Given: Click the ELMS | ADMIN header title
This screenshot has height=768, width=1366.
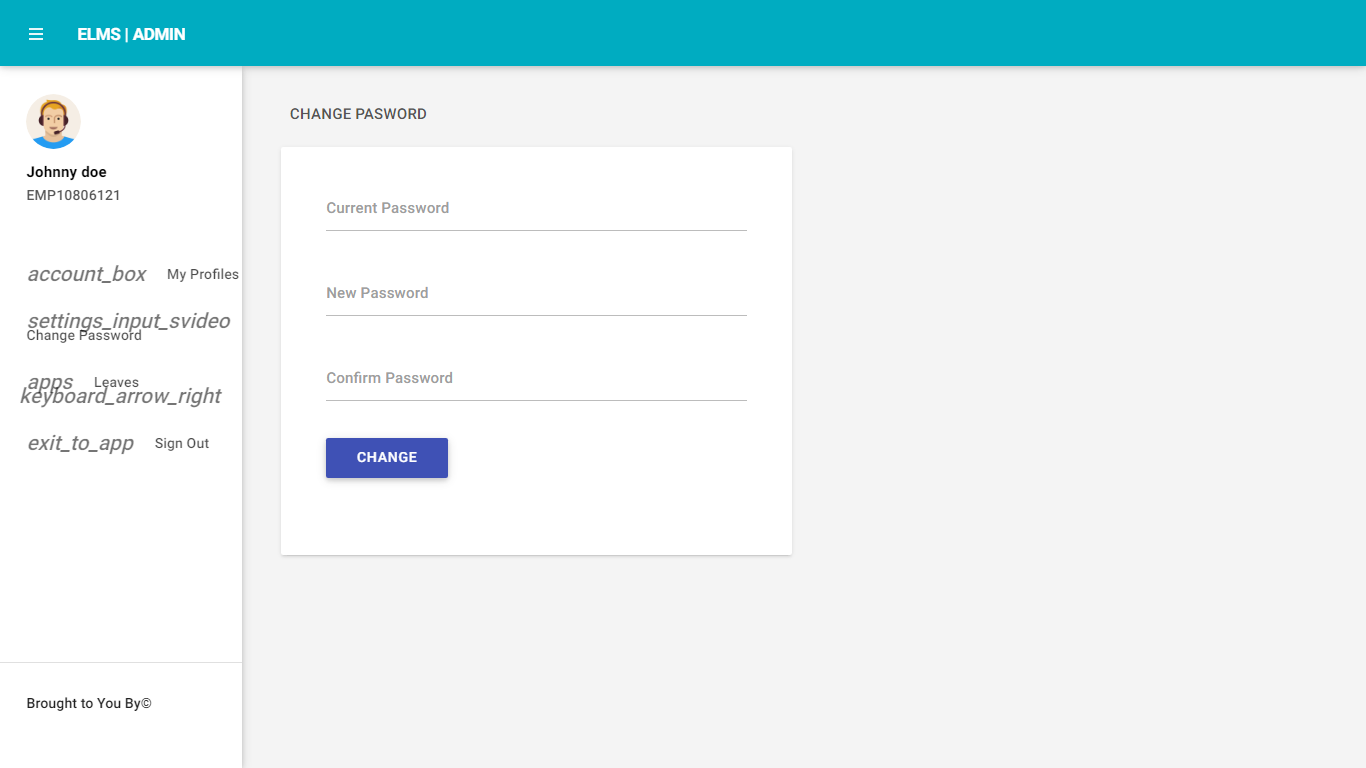Looking at the screenshot, I should pos(131,33).
